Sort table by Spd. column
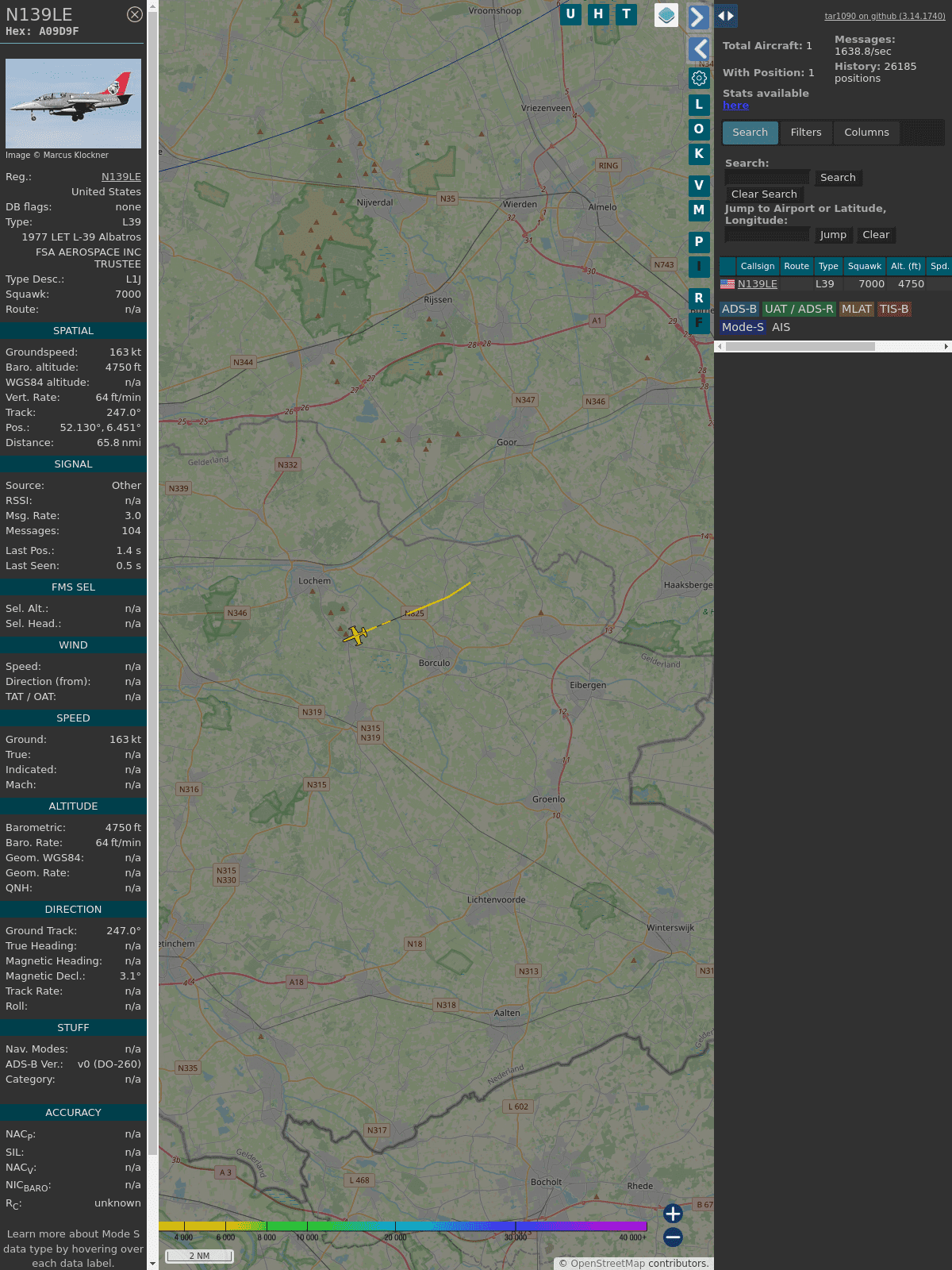This screenshot has width=952, height=1270. pyautogui.click(x=939, y=266)
